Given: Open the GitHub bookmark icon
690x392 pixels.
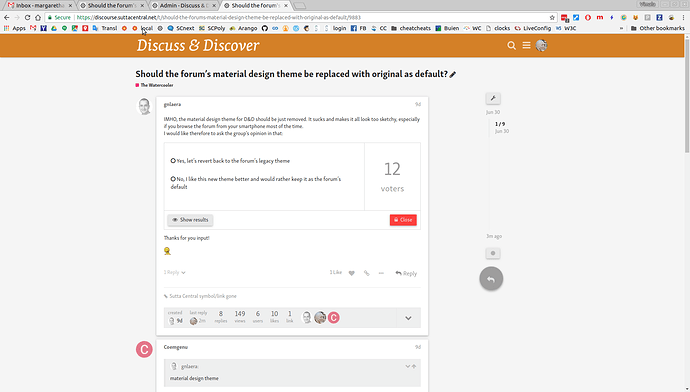Looking at the screenshot, I should point(264,28).
